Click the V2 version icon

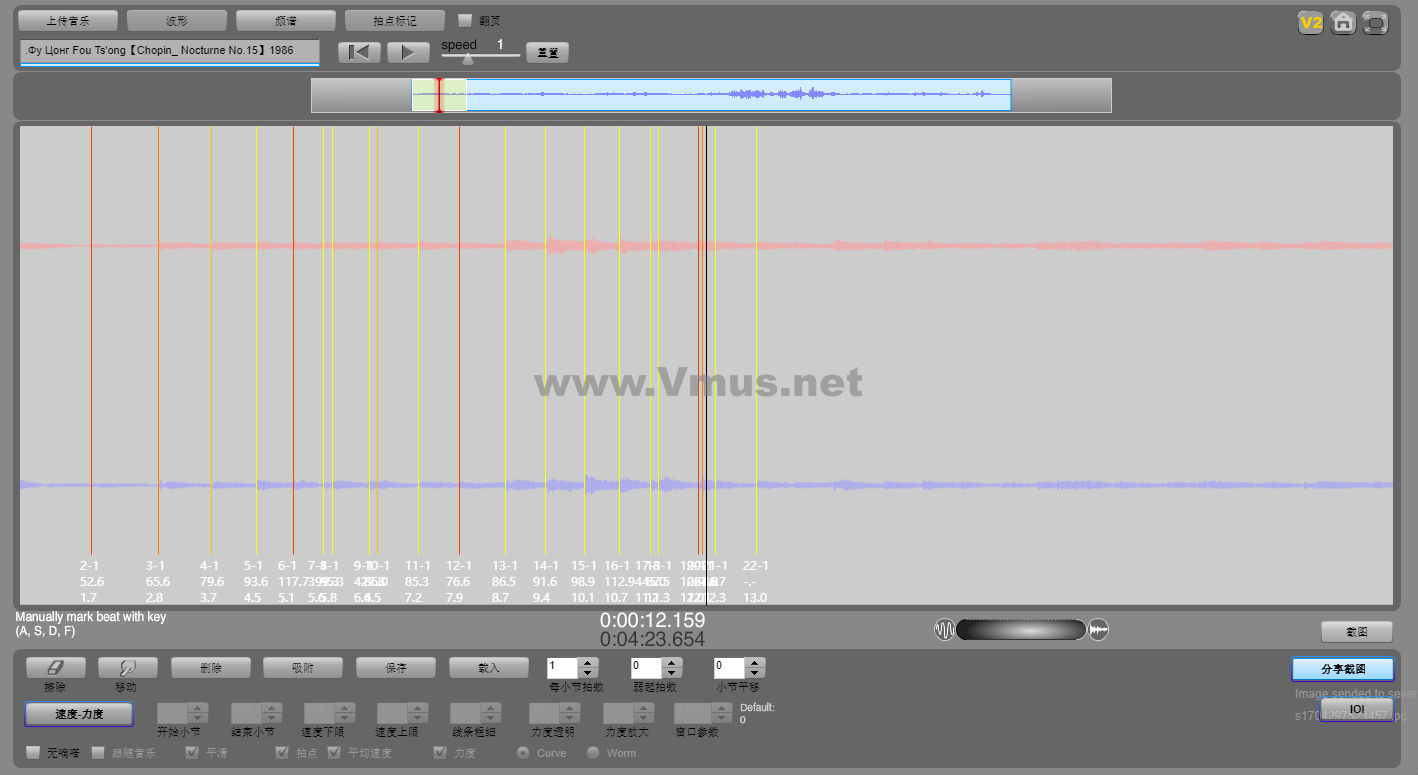click(x=1310, y=23)
